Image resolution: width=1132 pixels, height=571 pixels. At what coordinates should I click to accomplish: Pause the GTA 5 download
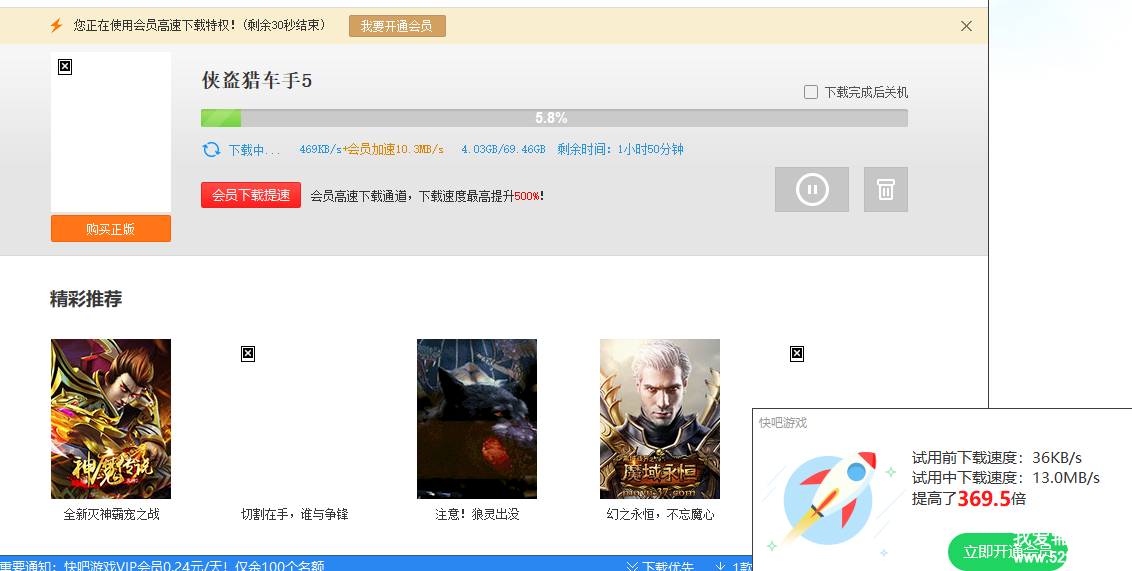811,190
